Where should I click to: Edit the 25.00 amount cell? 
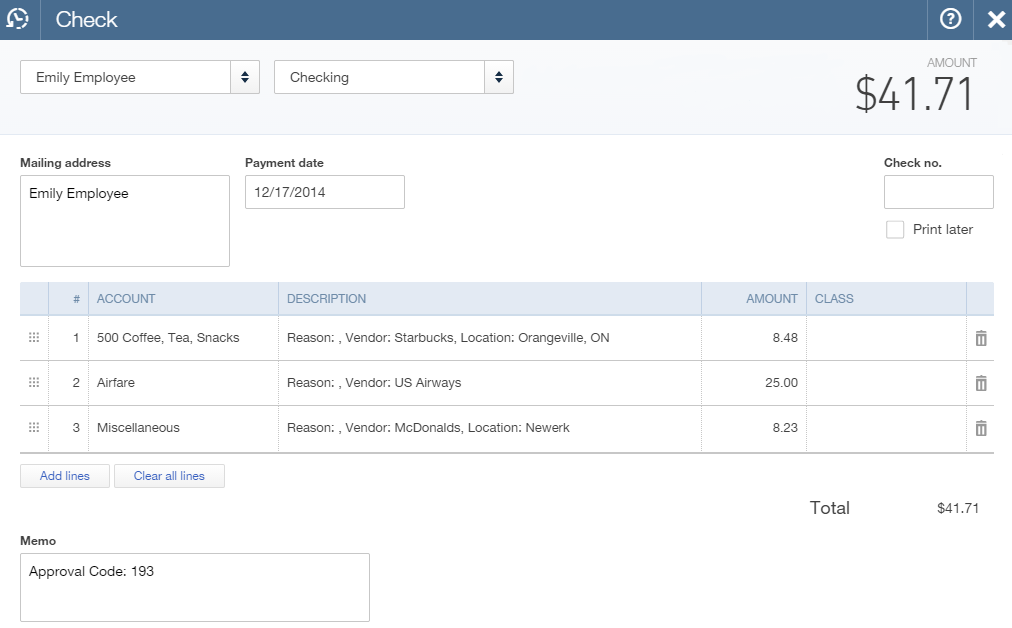point(754,383)
